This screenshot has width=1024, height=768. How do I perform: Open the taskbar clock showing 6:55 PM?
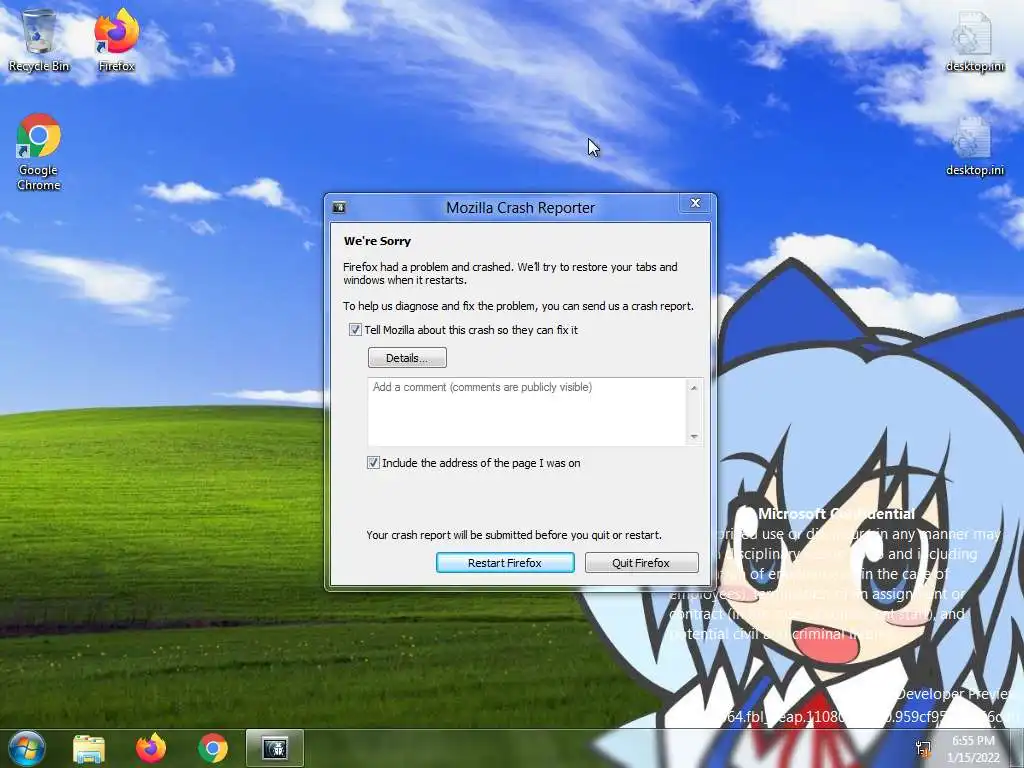click(x=973, y=749)
